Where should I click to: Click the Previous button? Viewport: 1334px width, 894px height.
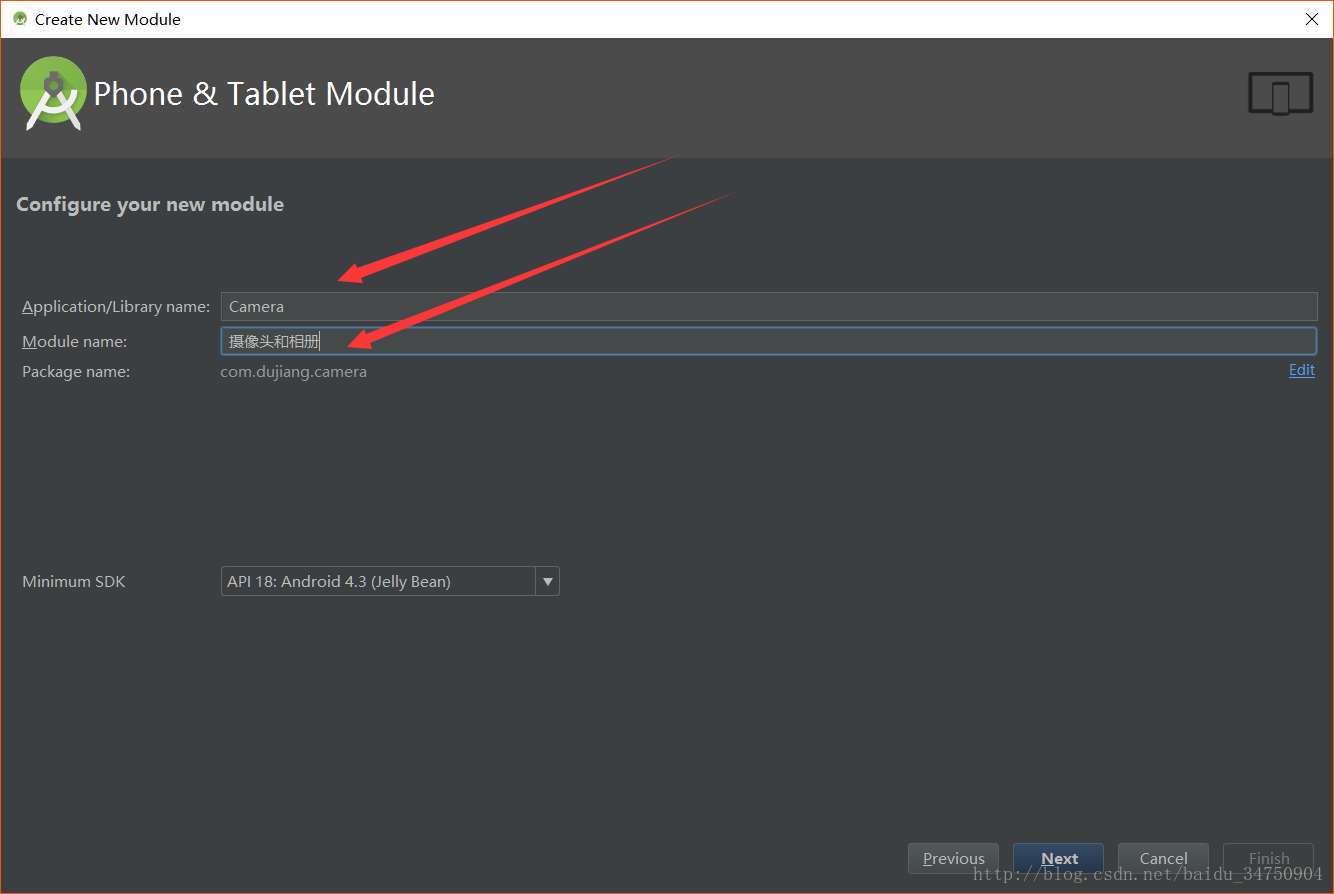953,858
